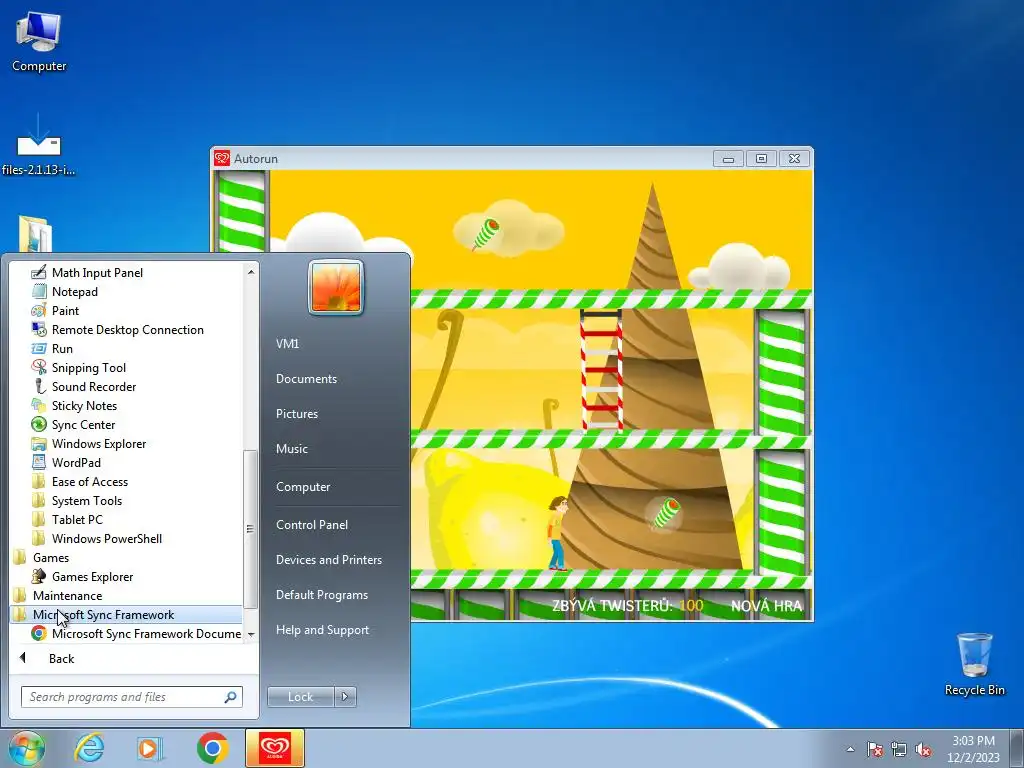The image size is (1024, 768).
Task: Open Windows Media Player from the taskbar
Action: click(x=150, y=748)
